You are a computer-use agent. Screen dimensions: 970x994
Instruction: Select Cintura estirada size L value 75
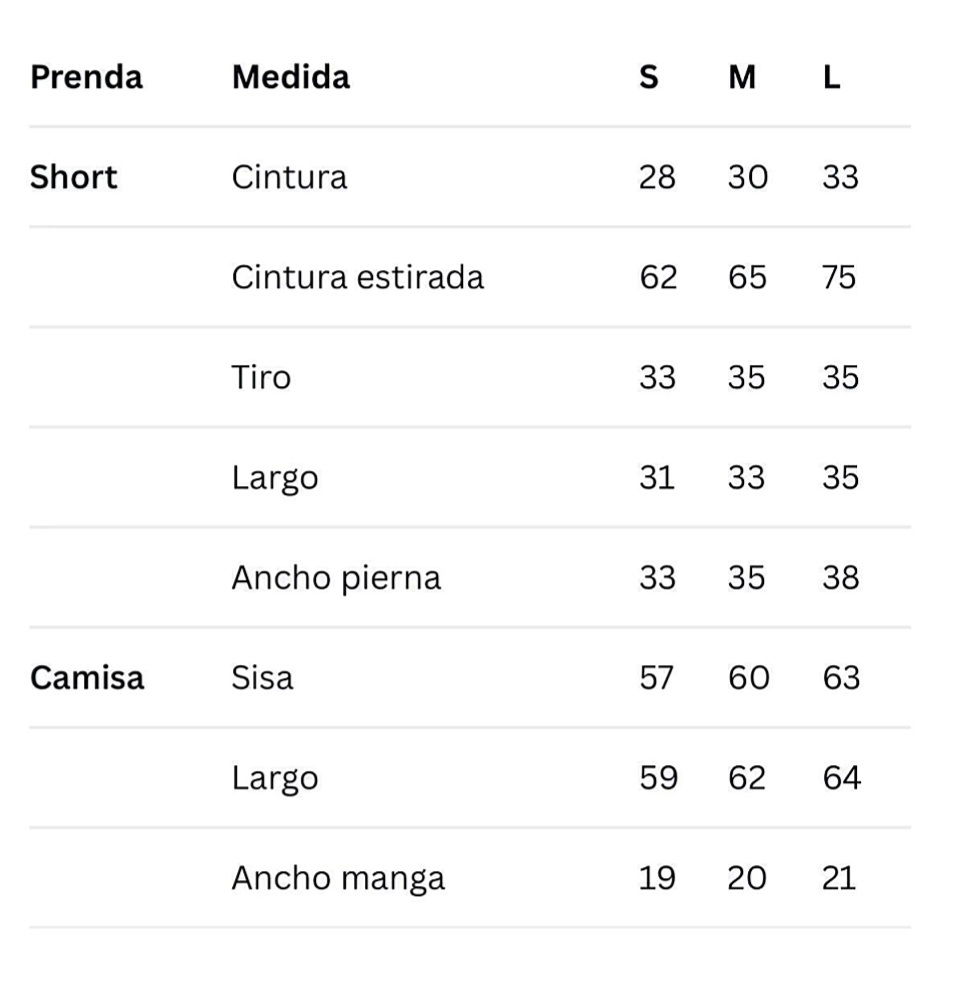pyautogui.click(x=839, y=277)
